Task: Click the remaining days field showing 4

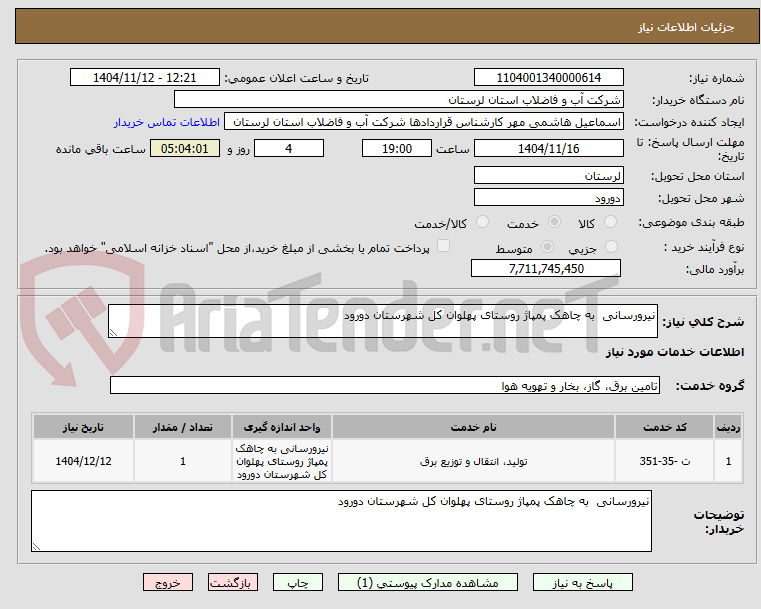Action: pyautogui.click(x=289, y=148)
